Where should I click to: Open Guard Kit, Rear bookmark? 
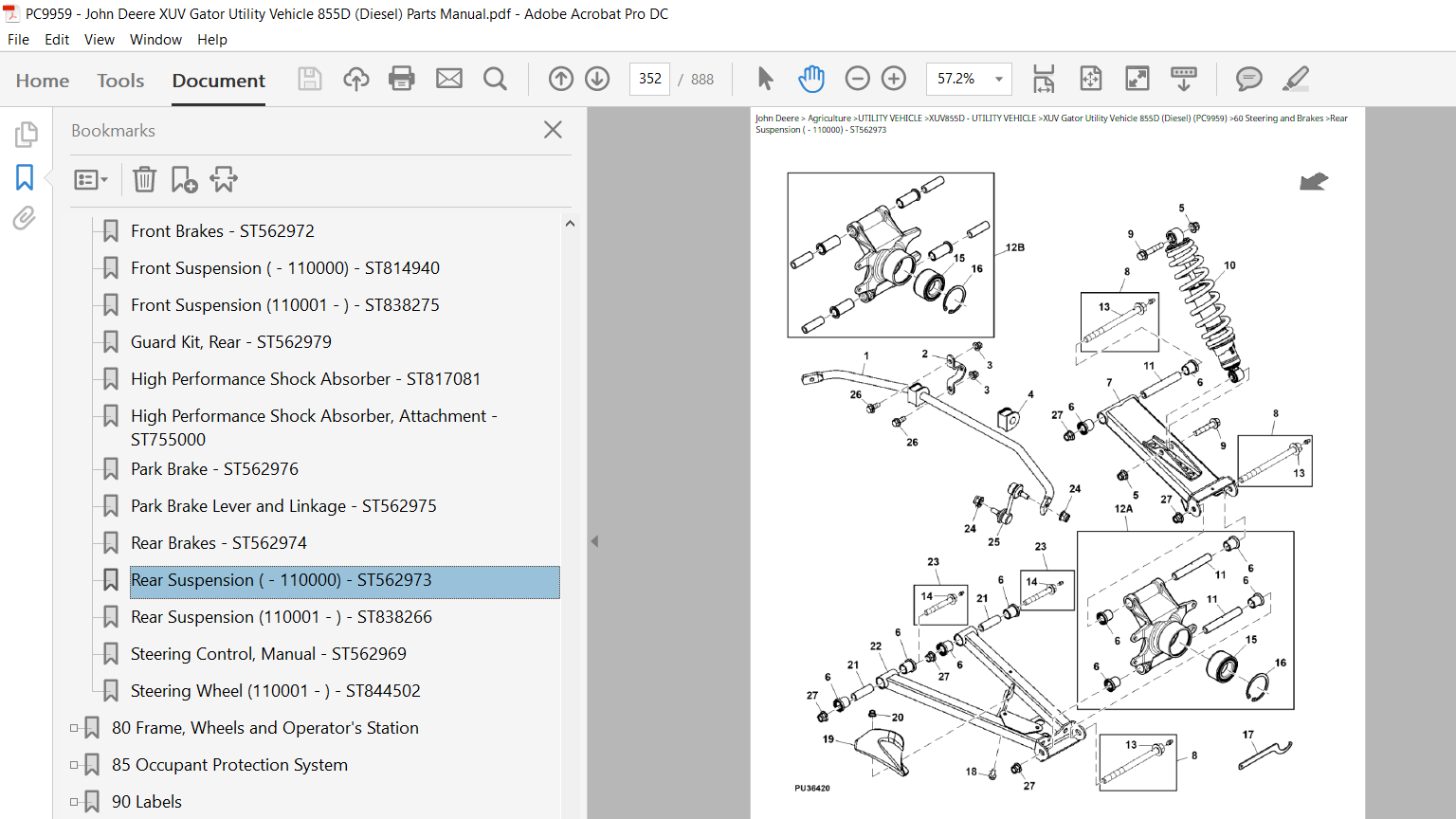[231, 342]
